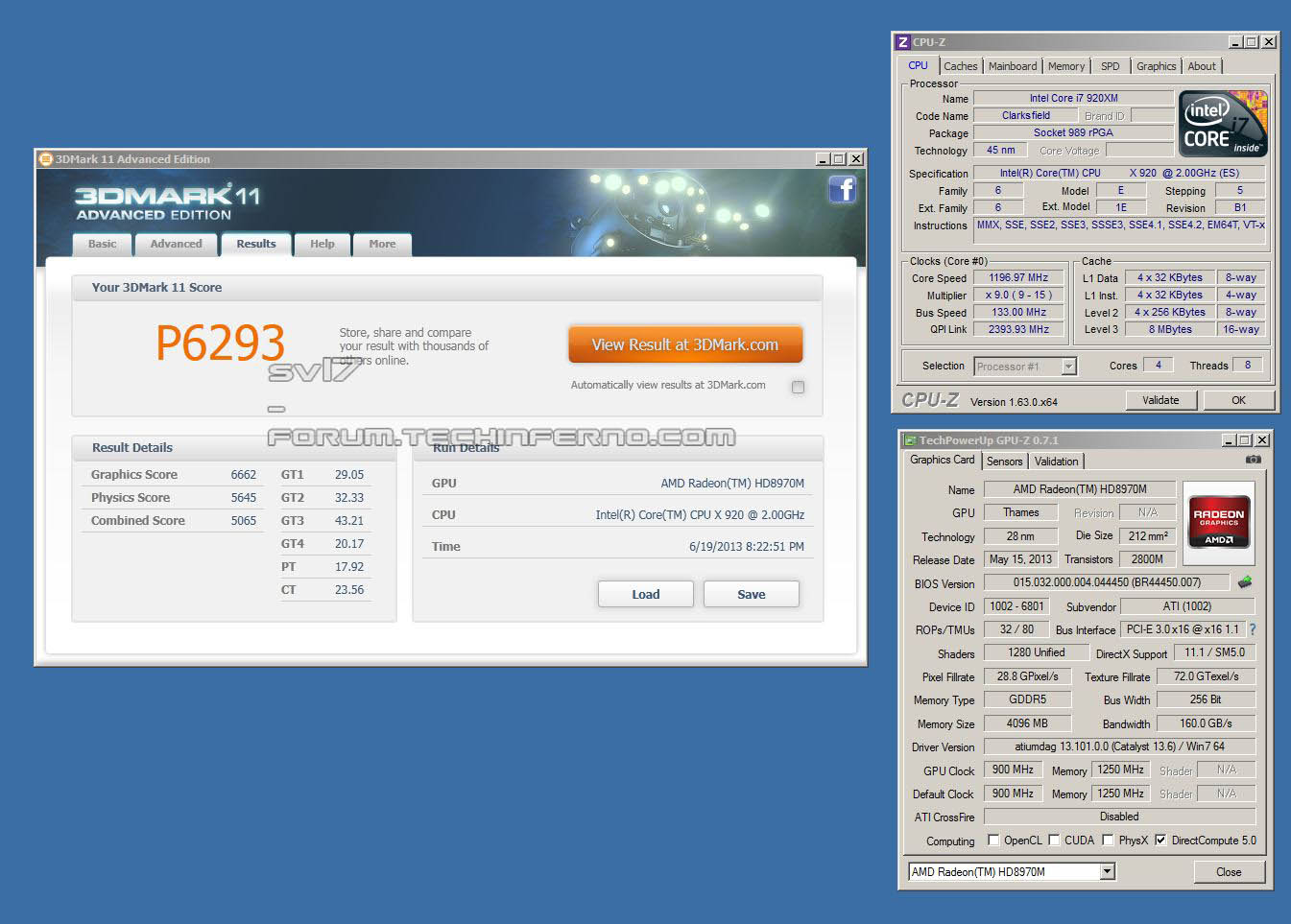1291x924 pixels.
Task: Click the GPU-Z screenshot camera icon
Action: pos(1253,460)
